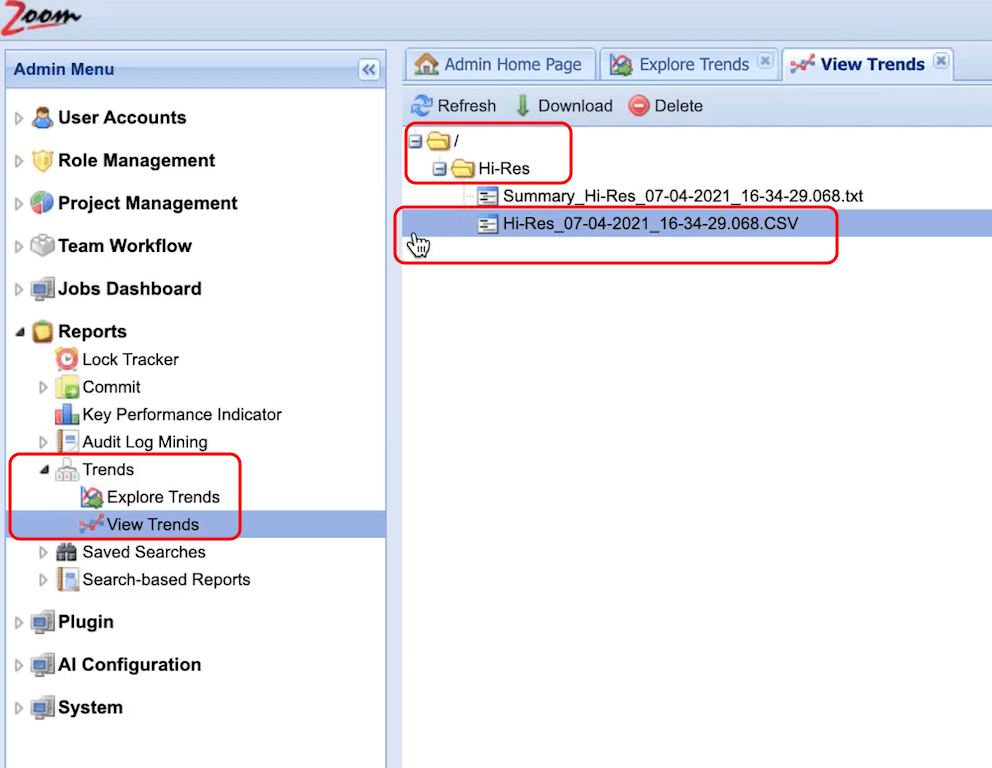
Task: Click the System monitor icon
Action: coord(42,707)
